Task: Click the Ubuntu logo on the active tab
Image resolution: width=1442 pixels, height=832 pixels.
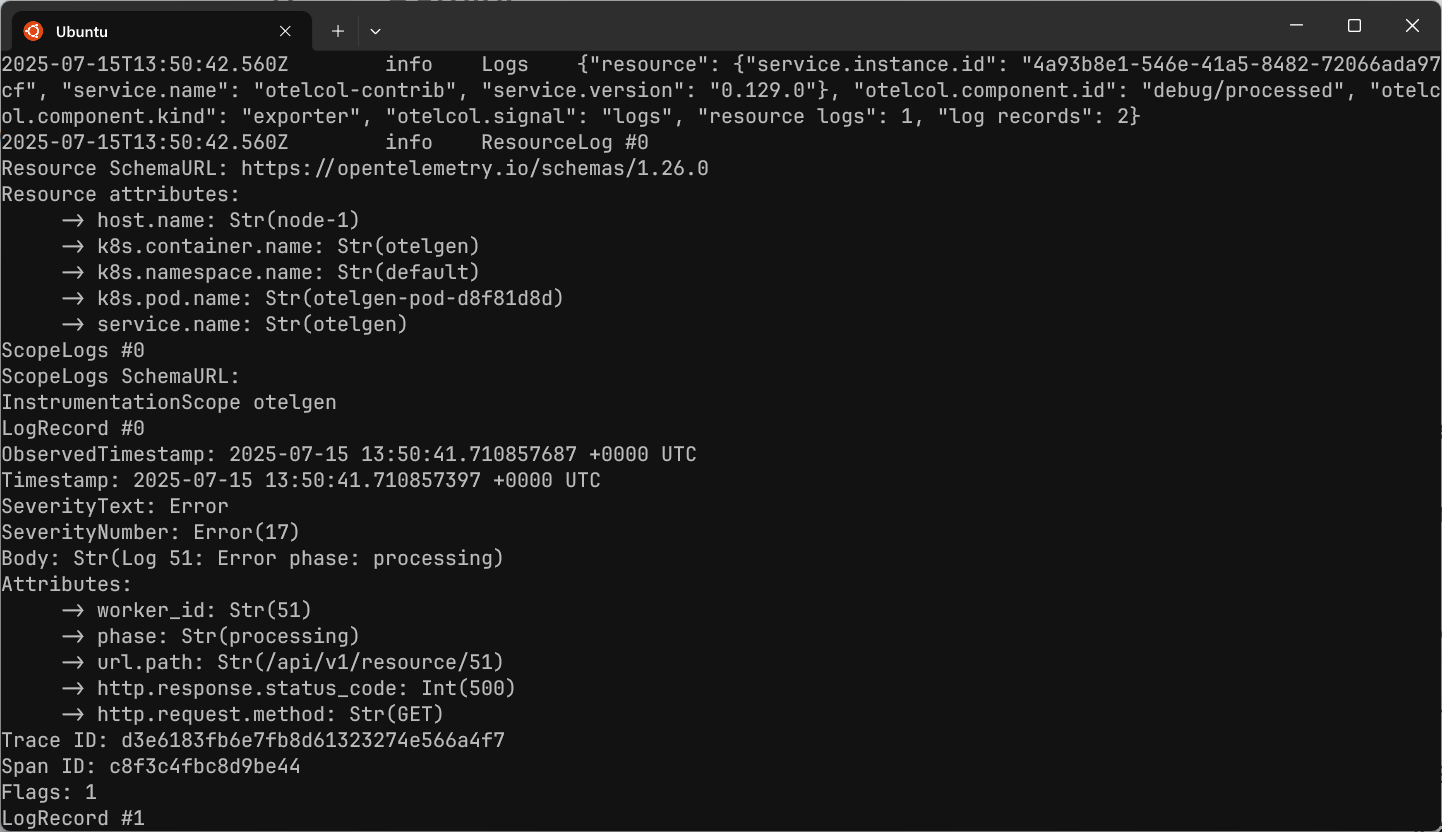Action: coord(33,31)
